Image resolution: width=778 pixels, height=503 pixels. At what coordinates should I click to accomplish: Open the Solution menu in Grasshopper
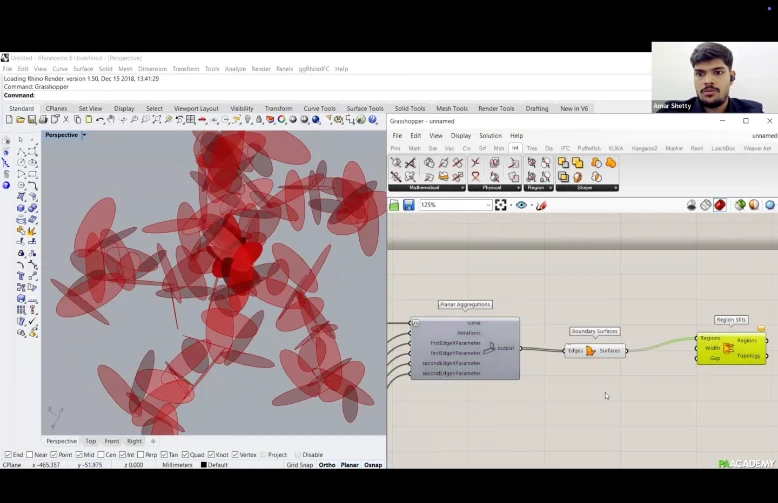(490, 135)
